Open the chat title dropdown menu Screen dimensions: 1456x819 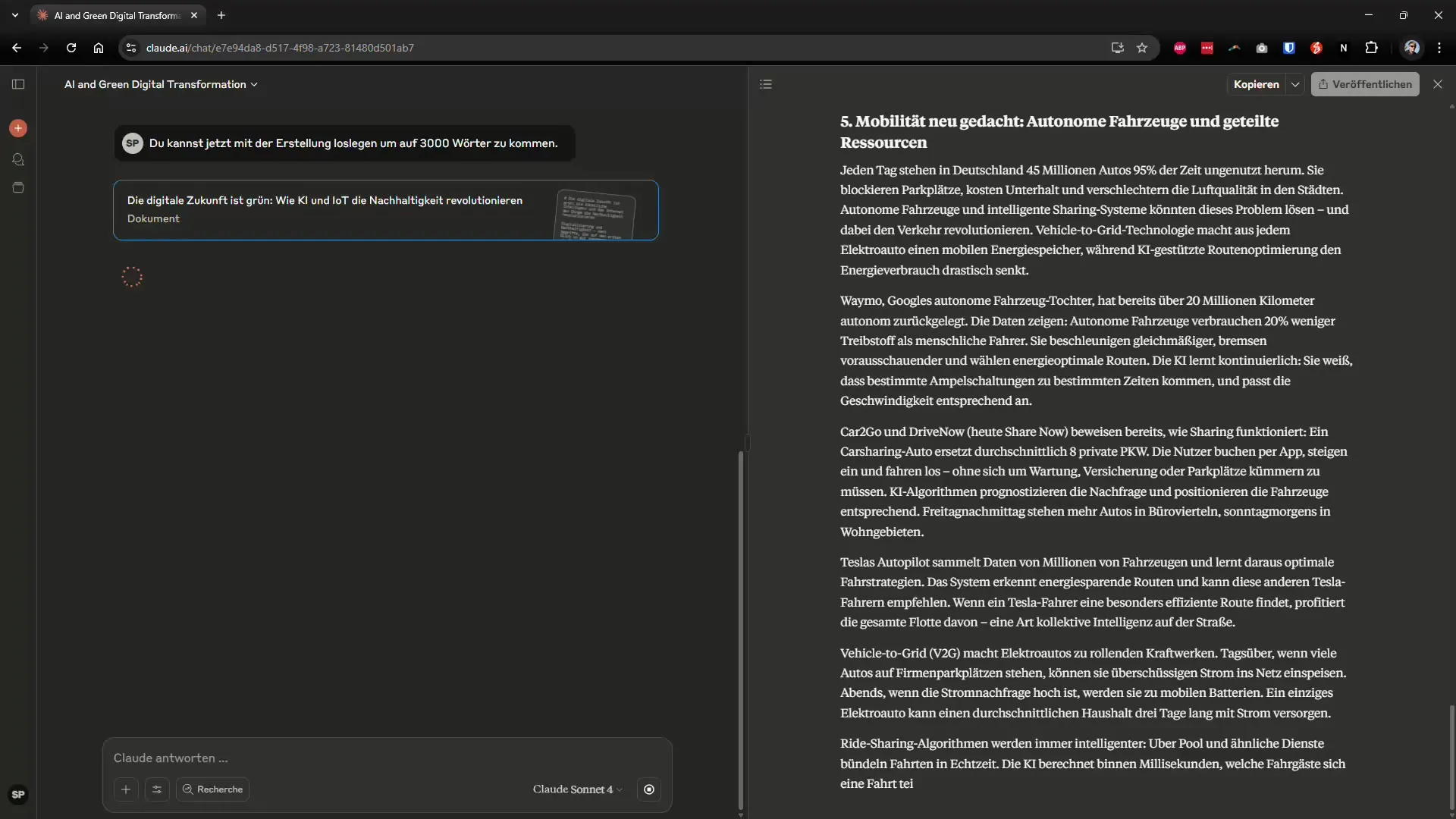point(161,84)
